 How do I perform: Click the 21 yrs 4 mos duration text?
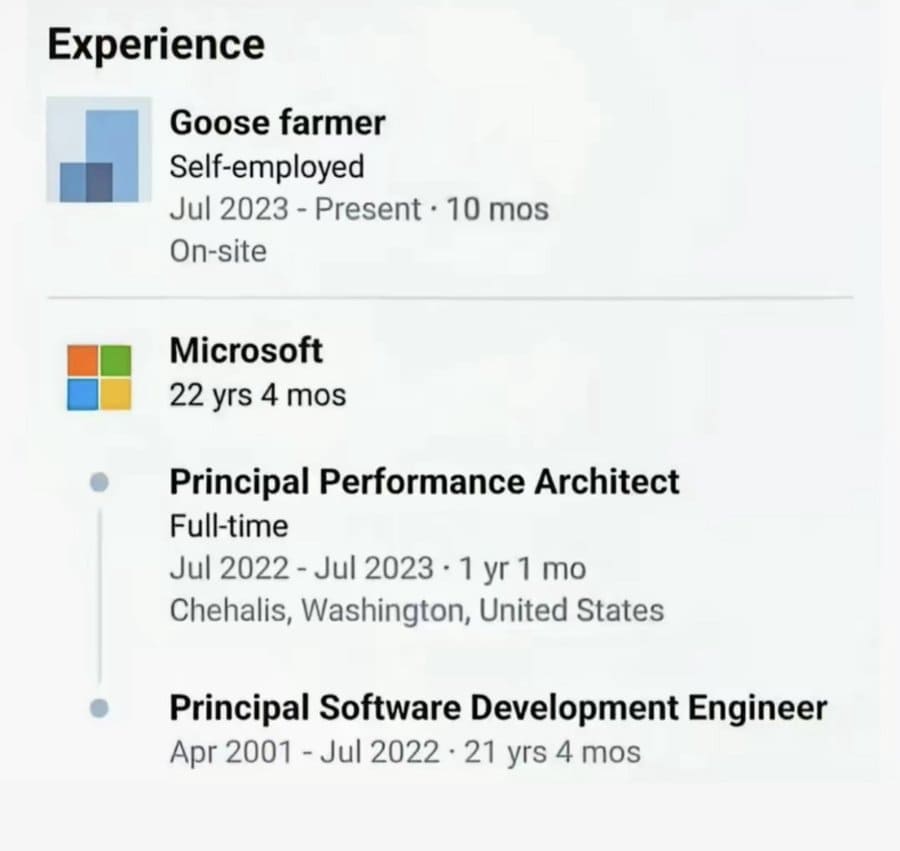tap(552, 752)
